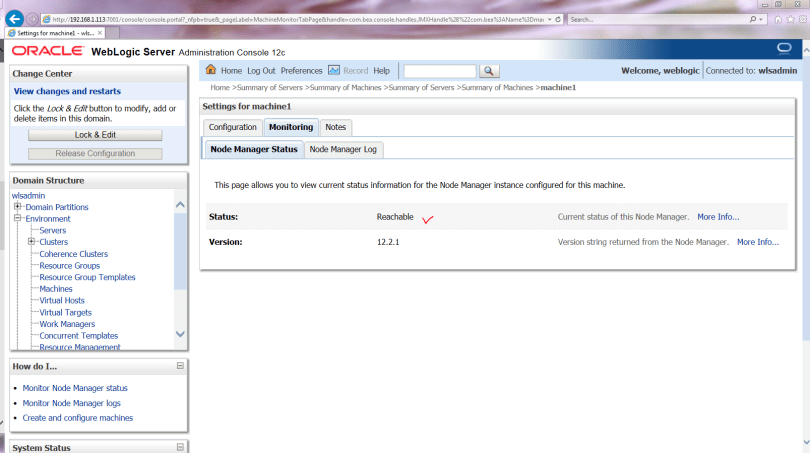The height and width of the screenshot is (453, 810).
Task: Click browser address bar URL
Action: 297,19
